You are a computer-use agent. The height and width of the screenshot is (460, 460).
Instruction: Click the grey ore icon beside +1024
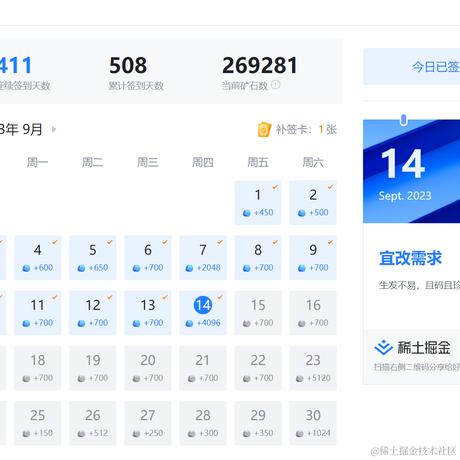click(300, 434)
